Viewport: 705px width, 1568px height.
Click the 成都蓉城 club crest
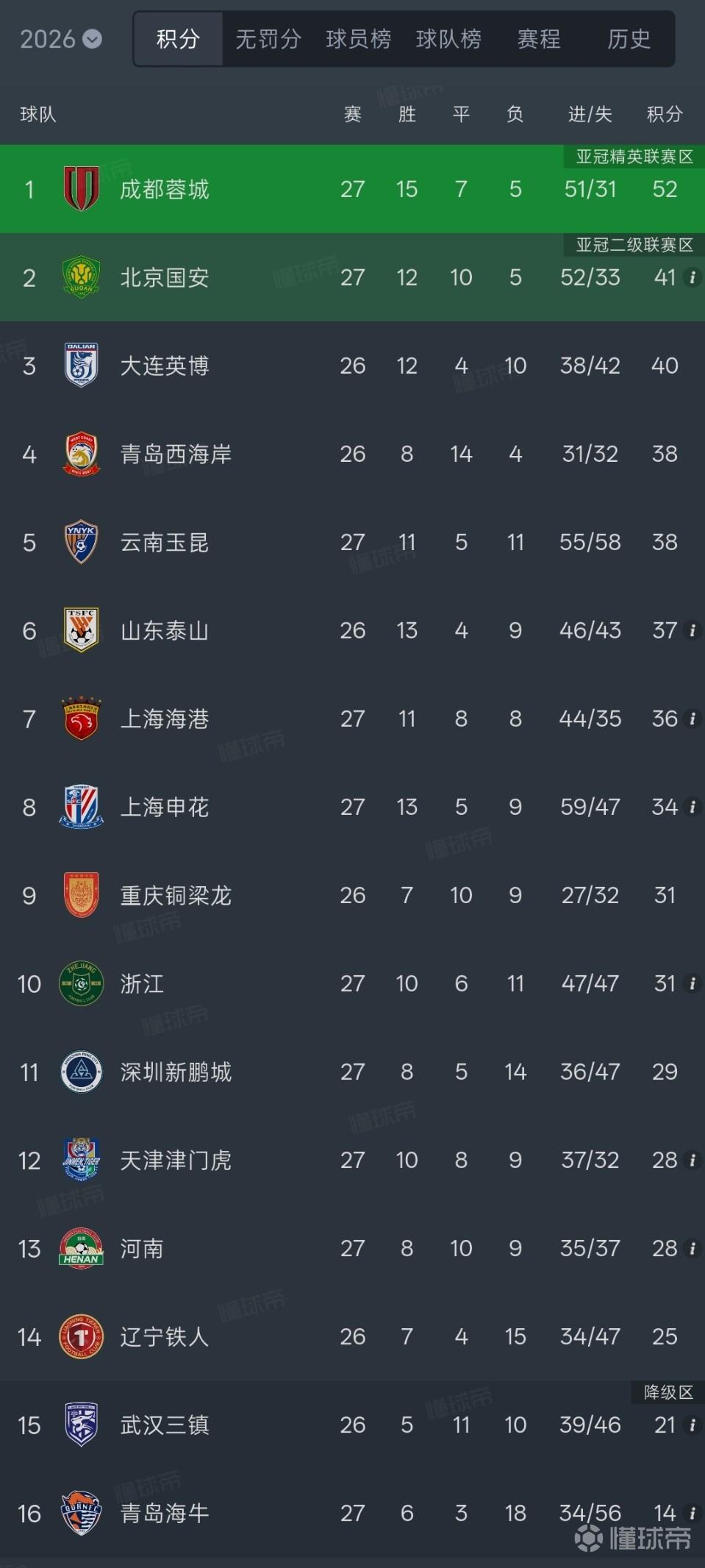coord(82,189)
